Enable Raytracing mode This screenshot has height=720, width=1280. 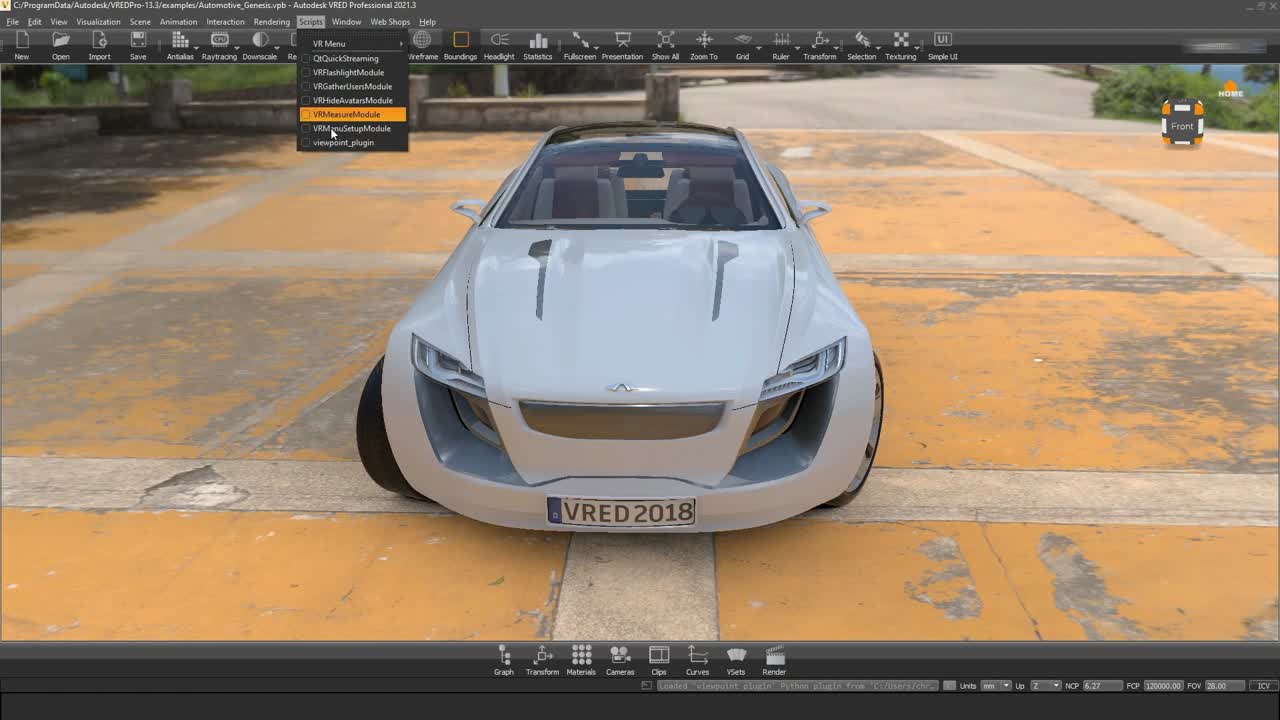[219, 45]
